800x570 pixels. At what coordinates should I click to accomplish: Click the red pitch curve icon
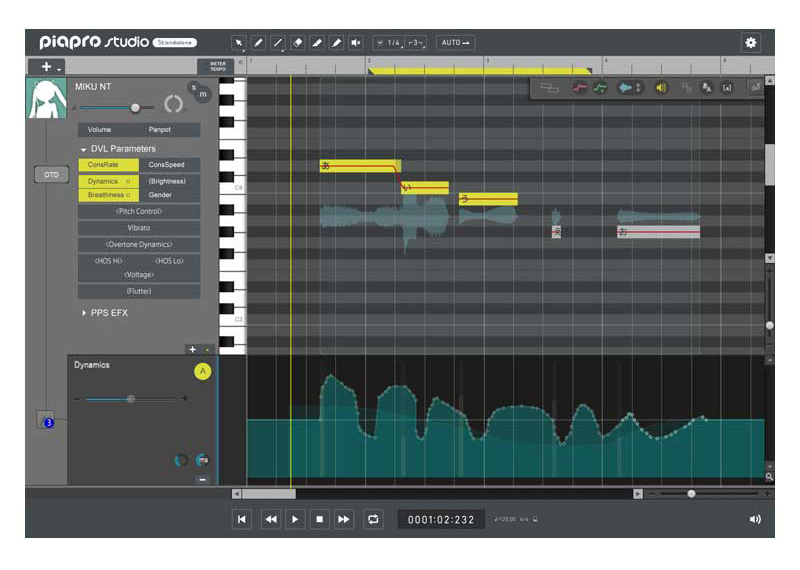point(580,88)
